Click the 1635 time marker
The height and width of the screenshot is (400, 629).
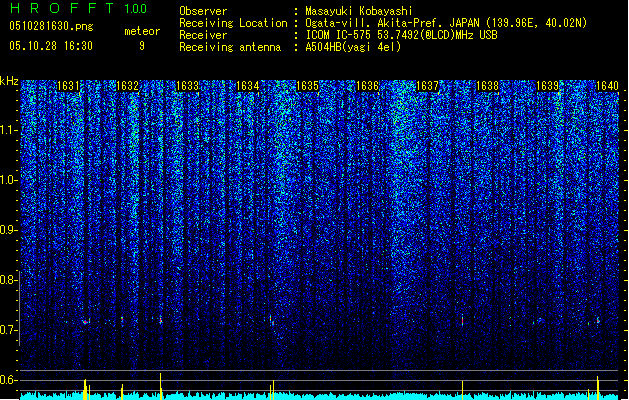click(307, 86)
